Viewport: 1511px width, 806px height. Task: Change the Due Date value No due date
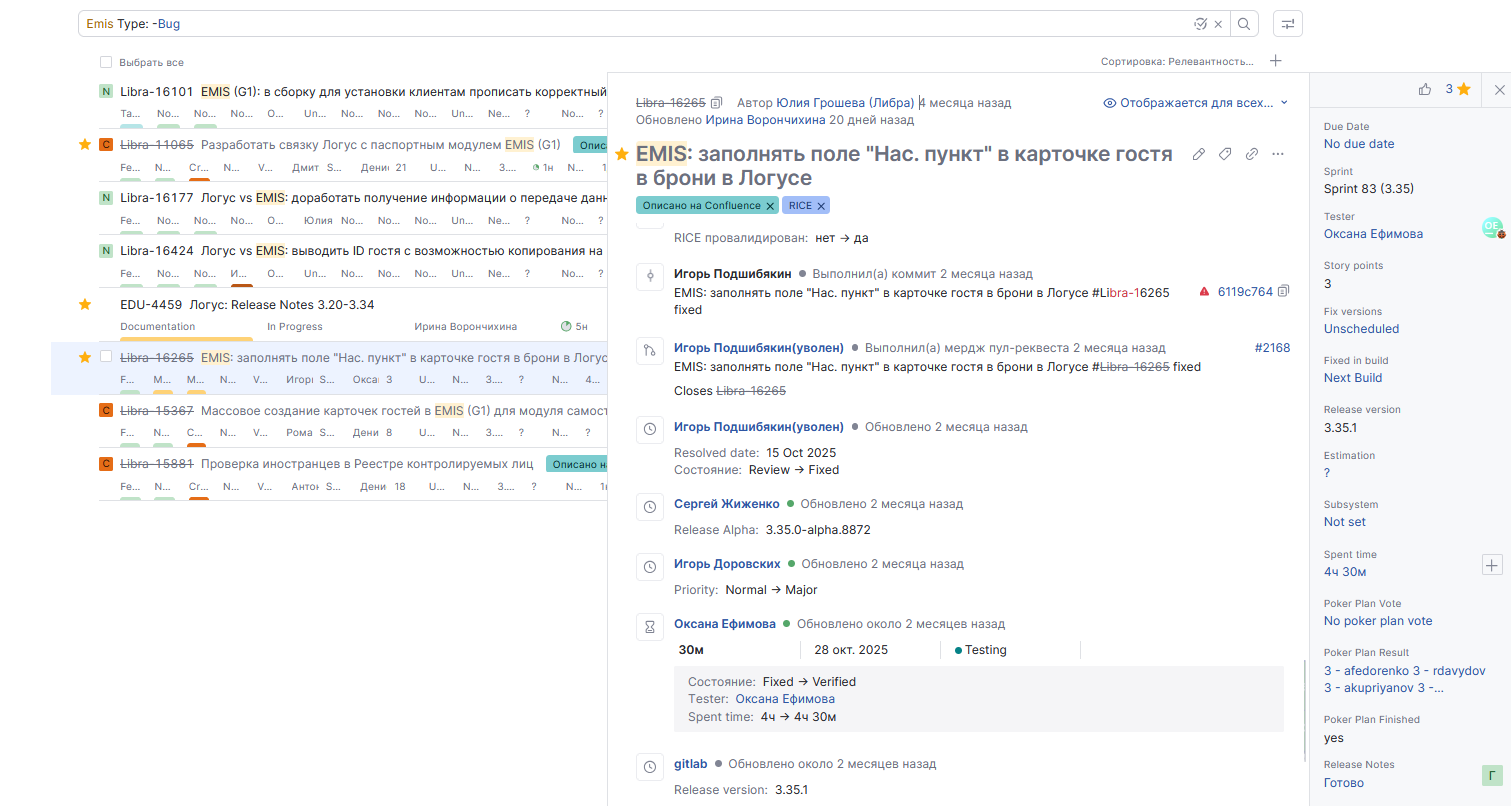(1358, 144)
